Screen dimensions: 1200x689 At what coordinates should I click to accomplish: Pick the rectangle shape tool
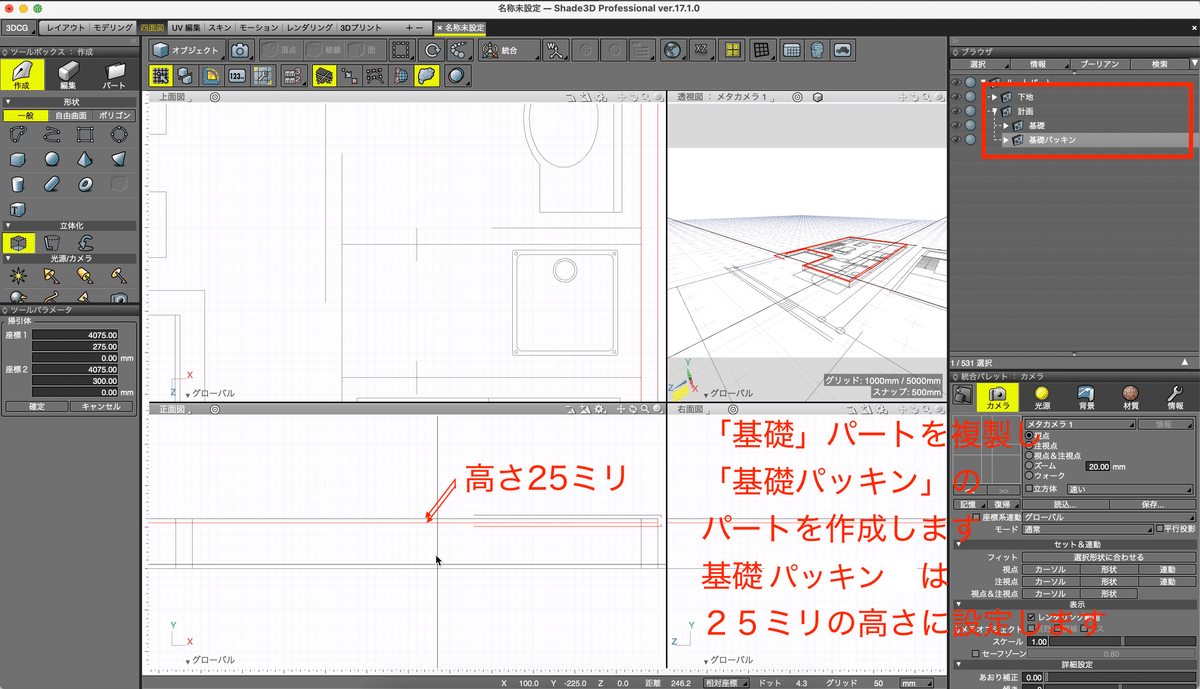pyautogui.click(x=85, y=134)
